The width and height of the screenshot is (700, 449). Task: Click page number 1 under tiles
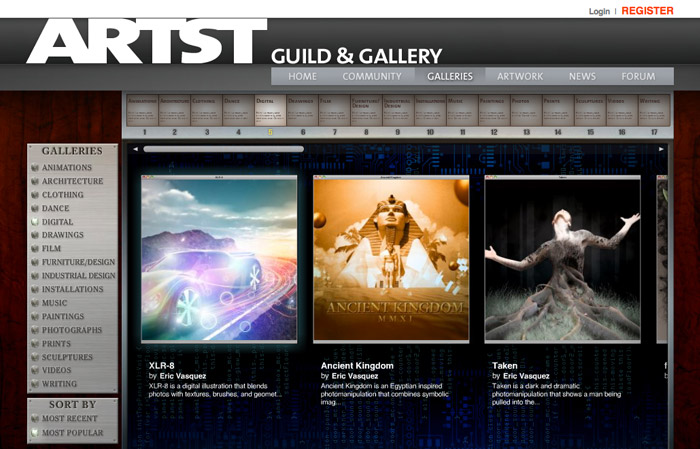tap(144, 132)
